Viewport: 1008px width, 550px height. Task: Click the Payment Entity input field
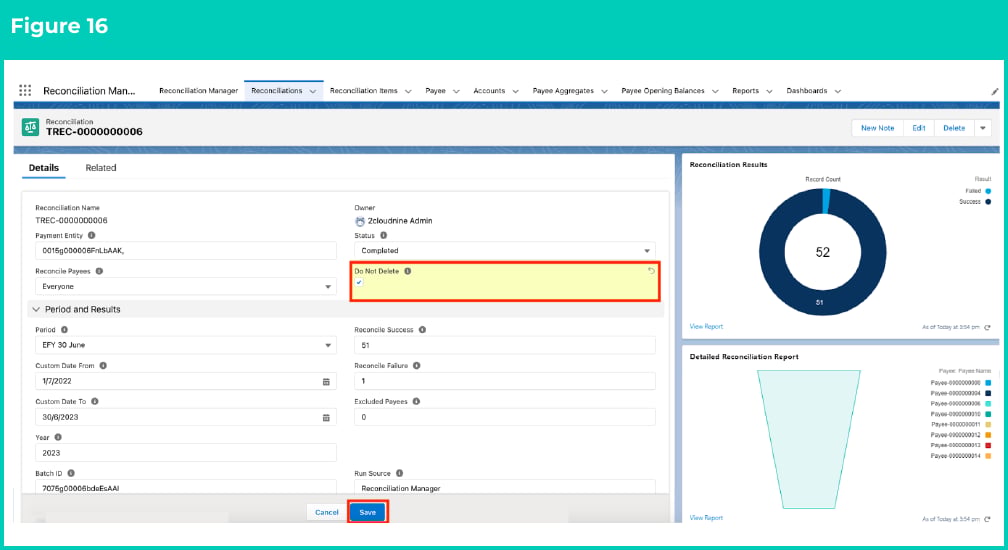tap(186, 251)
